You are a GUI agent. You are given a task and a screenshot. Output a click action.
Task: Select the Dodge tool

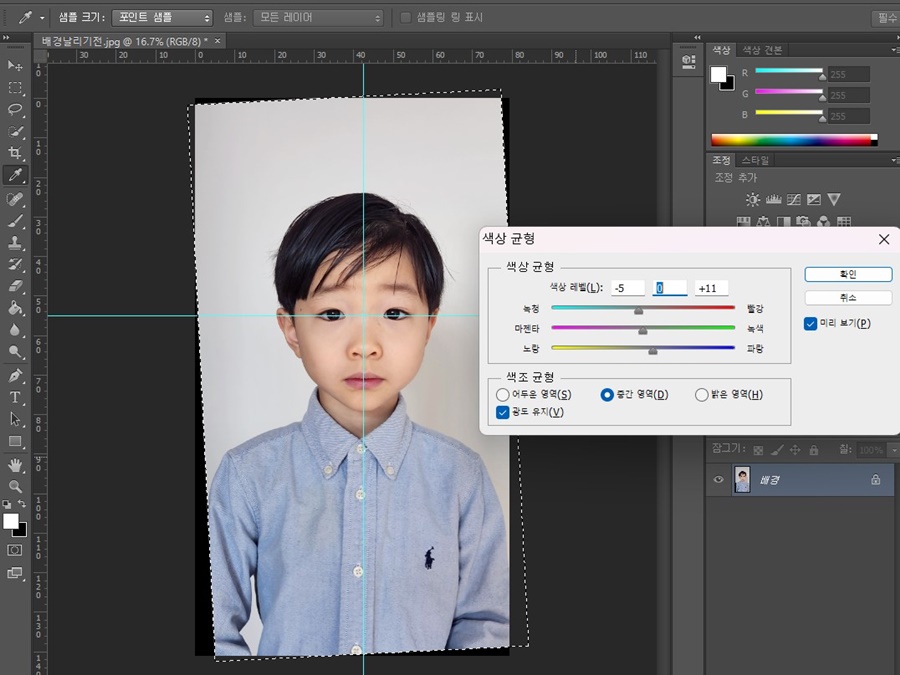15,351
